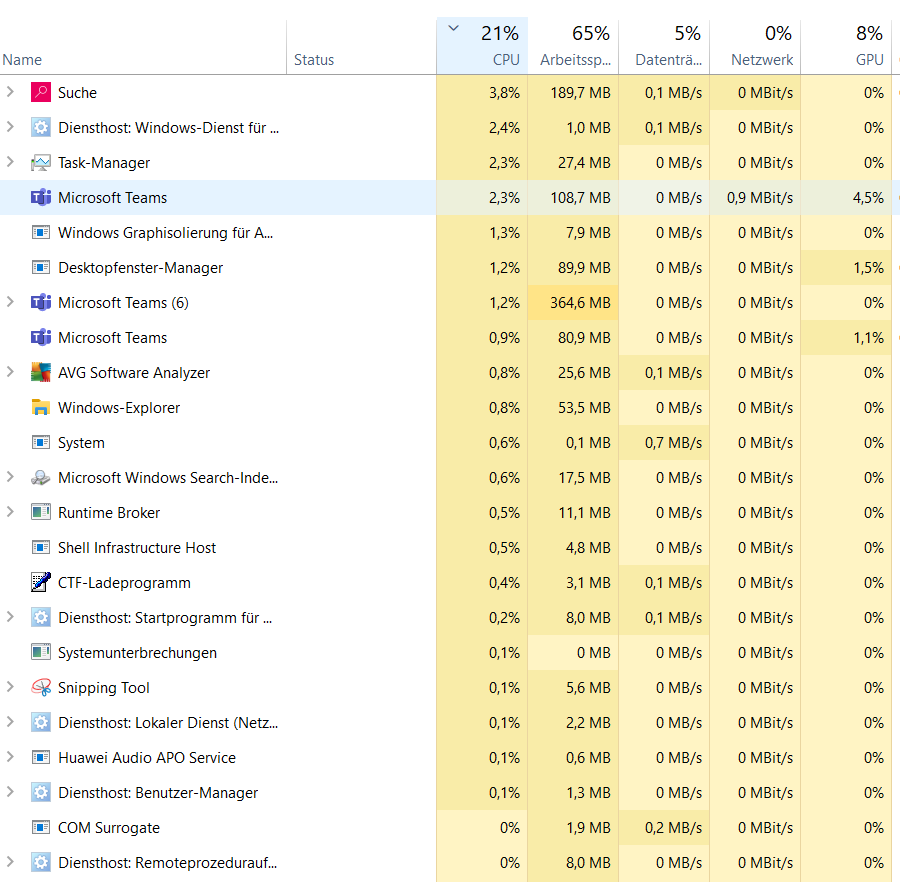Click the System process icon
Image resolution: width=900 pixels, height=882 pixels.
click(41, 442)
